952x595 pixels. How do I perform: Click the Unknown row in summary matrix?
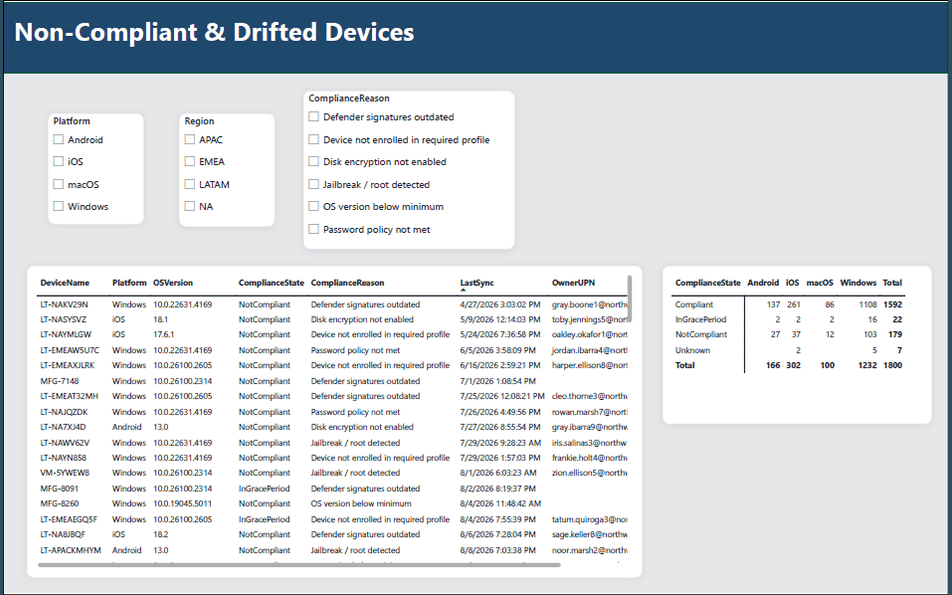(692, 350)
